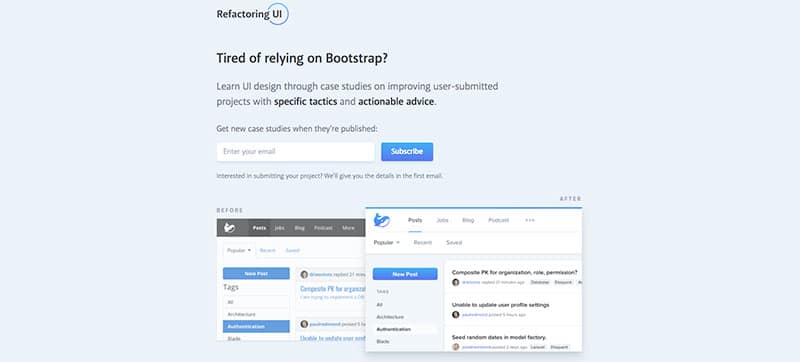The width and height of the screenshot is (800, 362).
Task: Select Jobs tab in After mockup
Action: [x=442, y=220]
